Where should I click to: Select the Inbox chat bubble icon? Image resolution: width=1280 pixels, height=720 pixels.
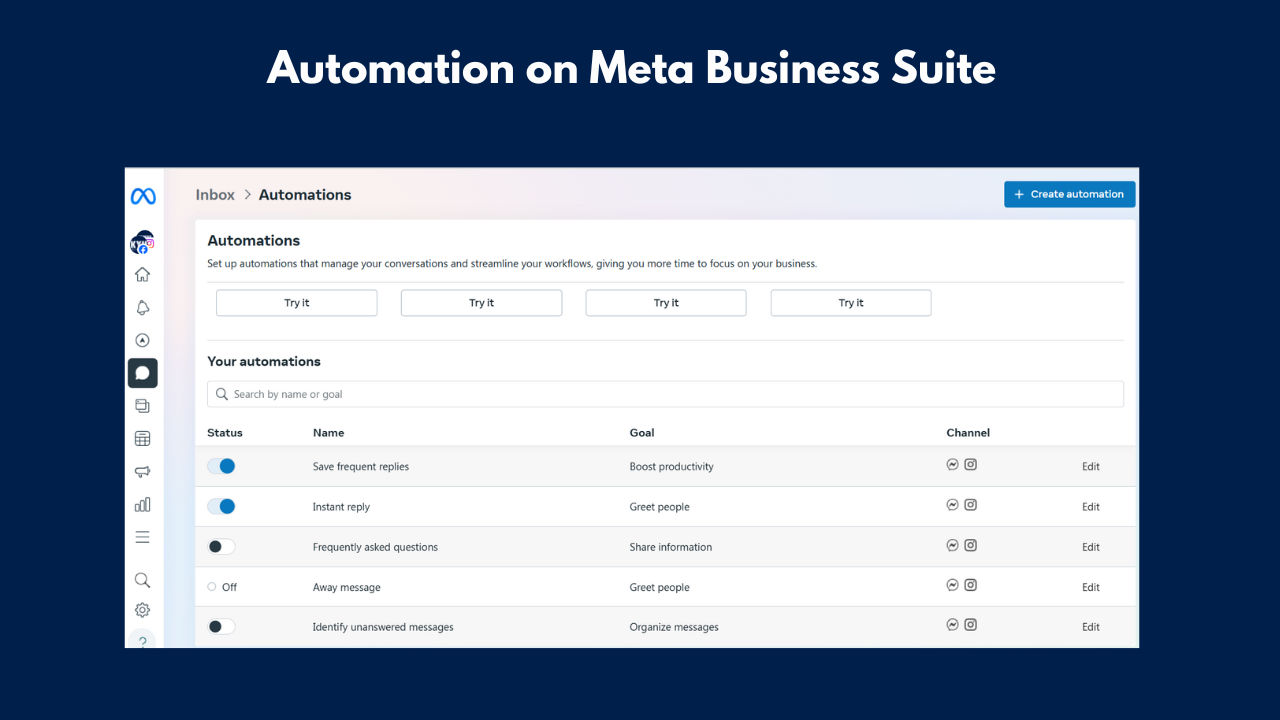143,373
